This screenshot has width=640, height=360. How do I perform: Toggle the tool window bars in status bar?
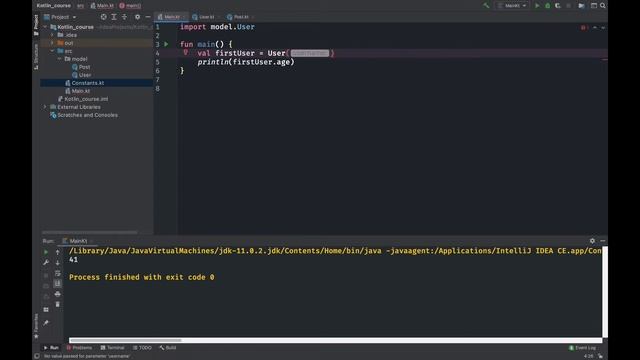37,356
